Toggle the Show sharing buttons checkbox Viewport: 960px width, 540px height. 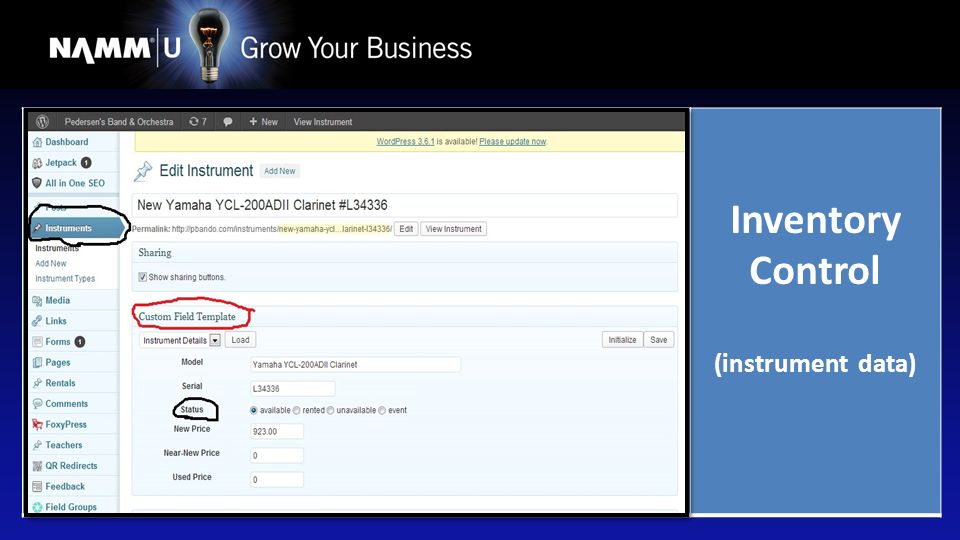tap(142, 277)
